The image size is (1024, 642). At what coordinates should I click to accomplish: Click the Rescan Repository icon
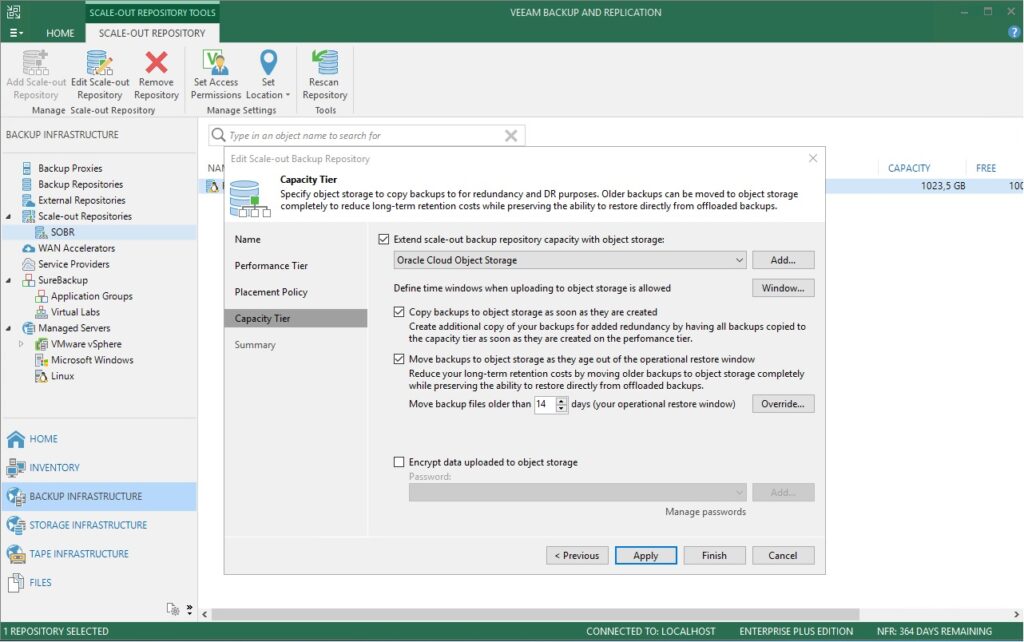[x=325, y=63]
